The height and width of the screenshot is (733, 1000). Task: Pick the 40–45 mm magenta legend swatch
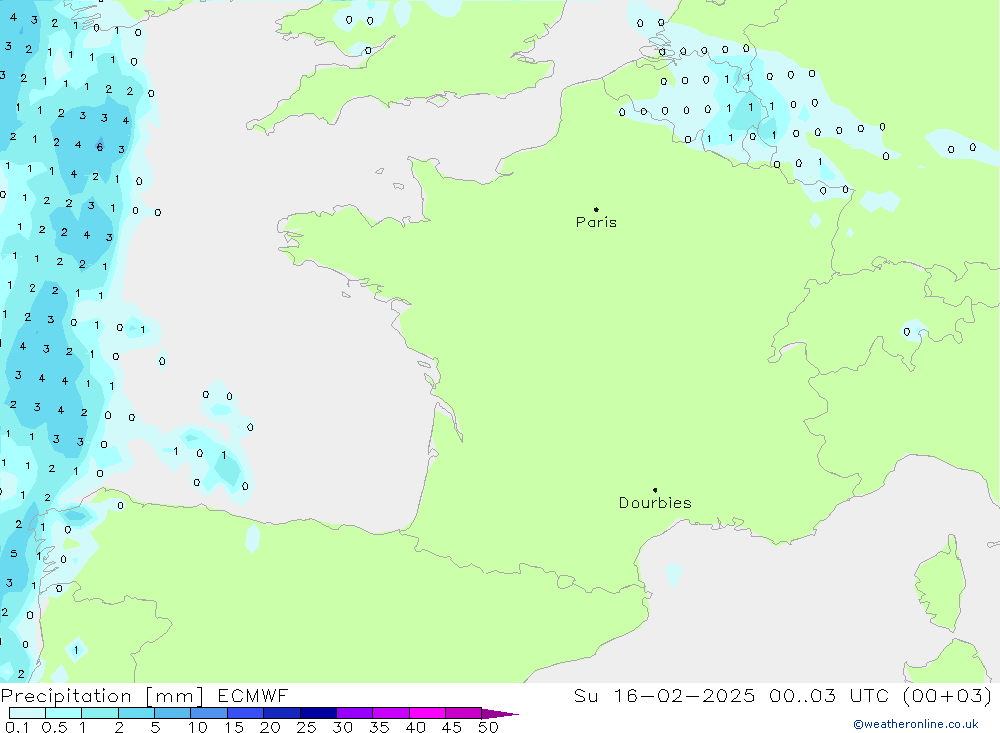427,713
